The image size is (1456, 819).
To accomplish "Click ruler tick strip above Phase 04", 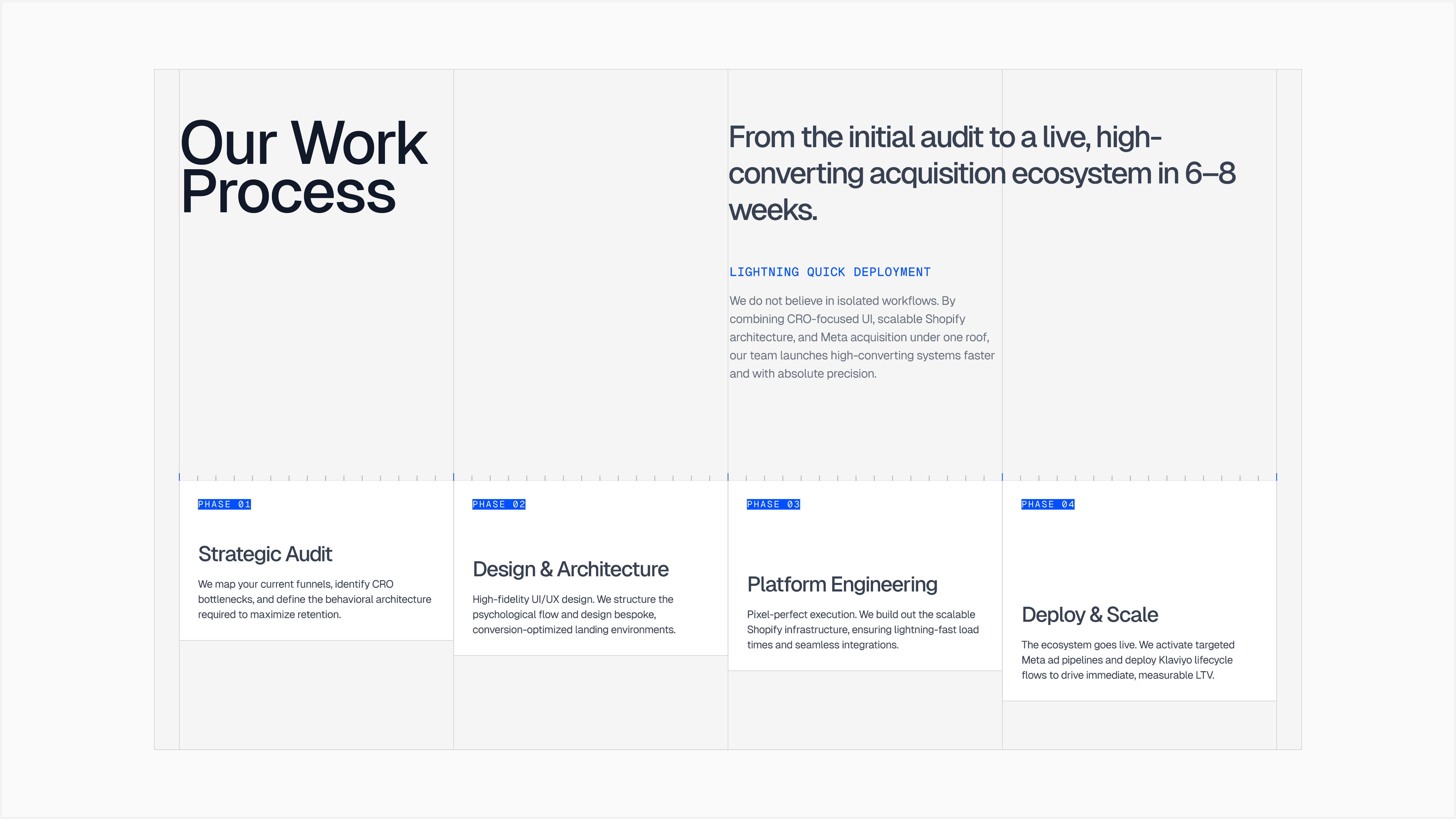I will pos(1139,478).
